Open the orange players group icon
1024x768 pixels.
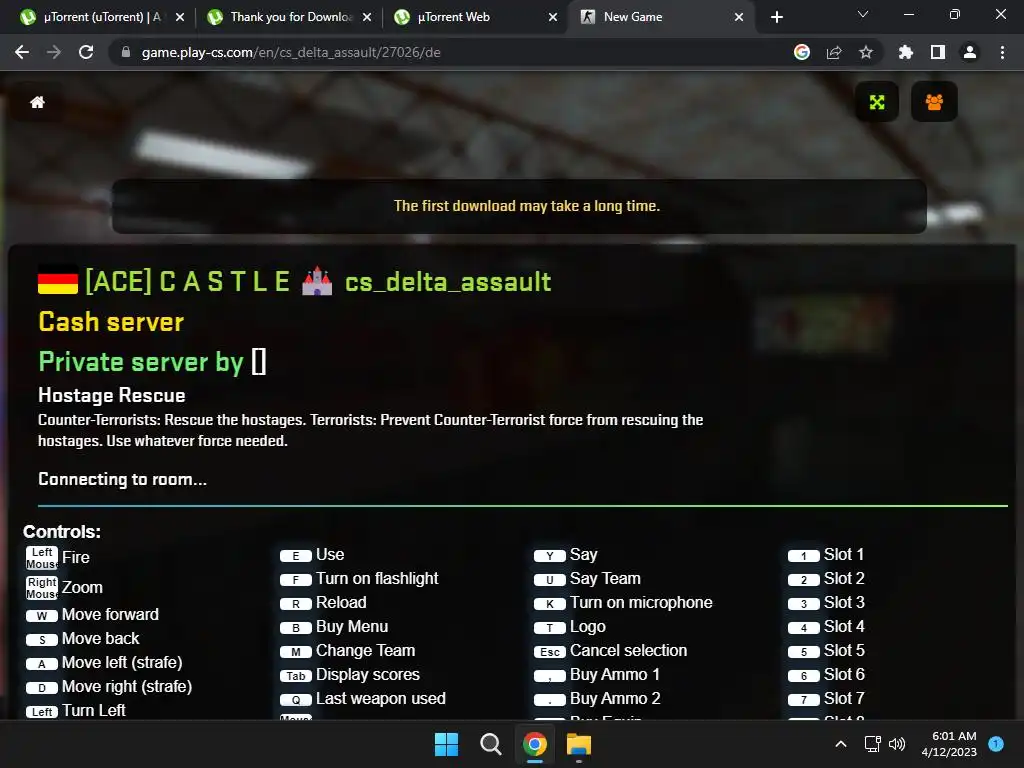click(x=934, y=102)
